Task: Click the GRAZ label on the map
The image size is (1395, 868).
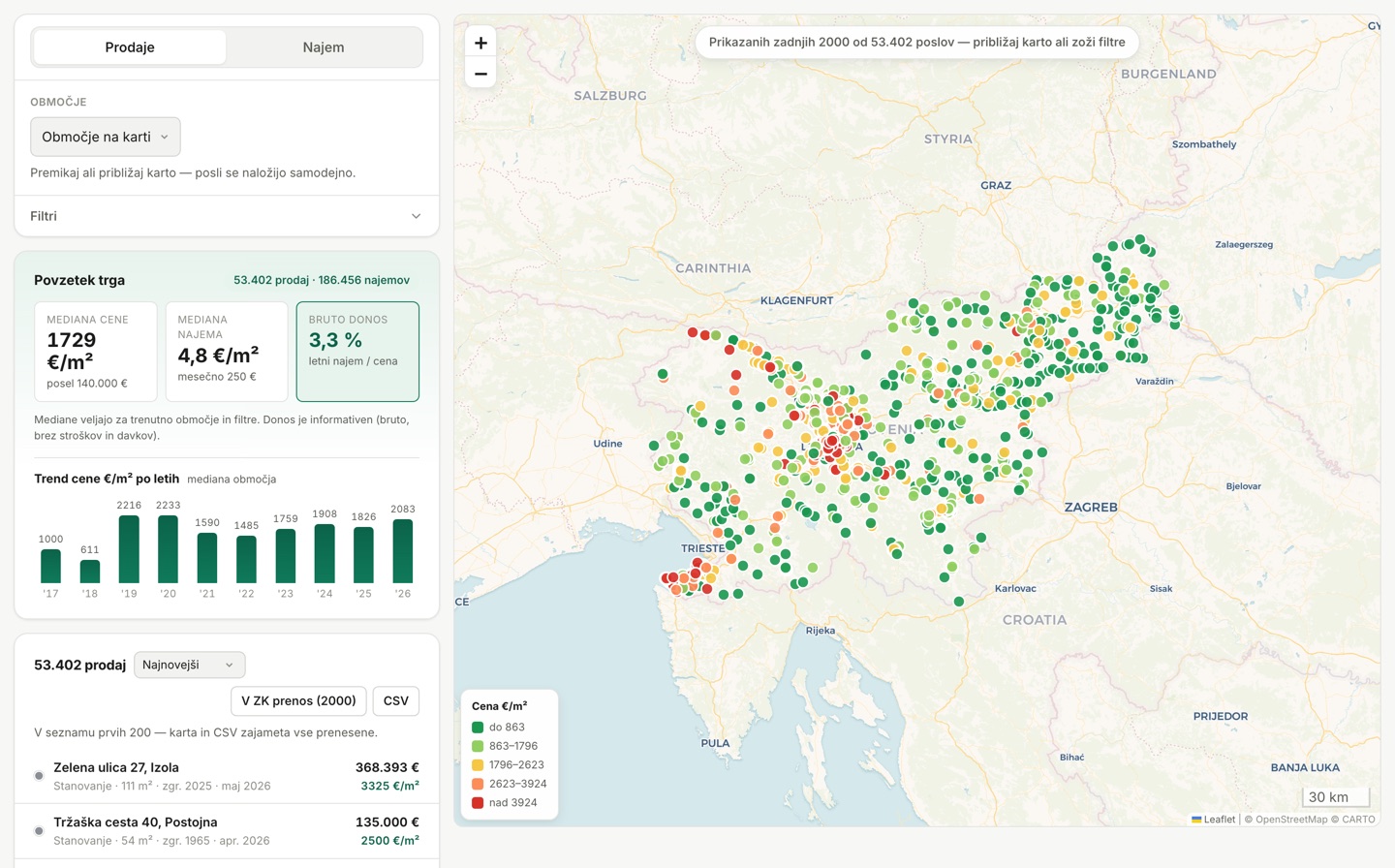Action: (996, 185)
